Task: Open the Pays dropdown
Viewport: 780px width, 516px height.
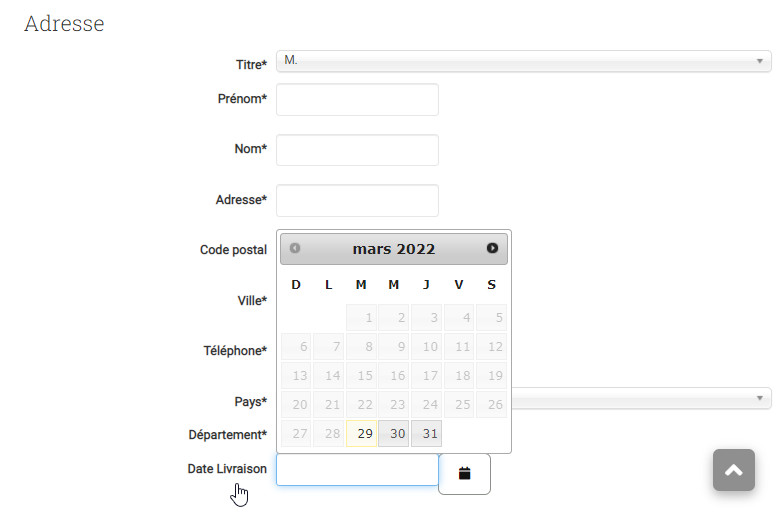Action: click(x=641, y=398)
